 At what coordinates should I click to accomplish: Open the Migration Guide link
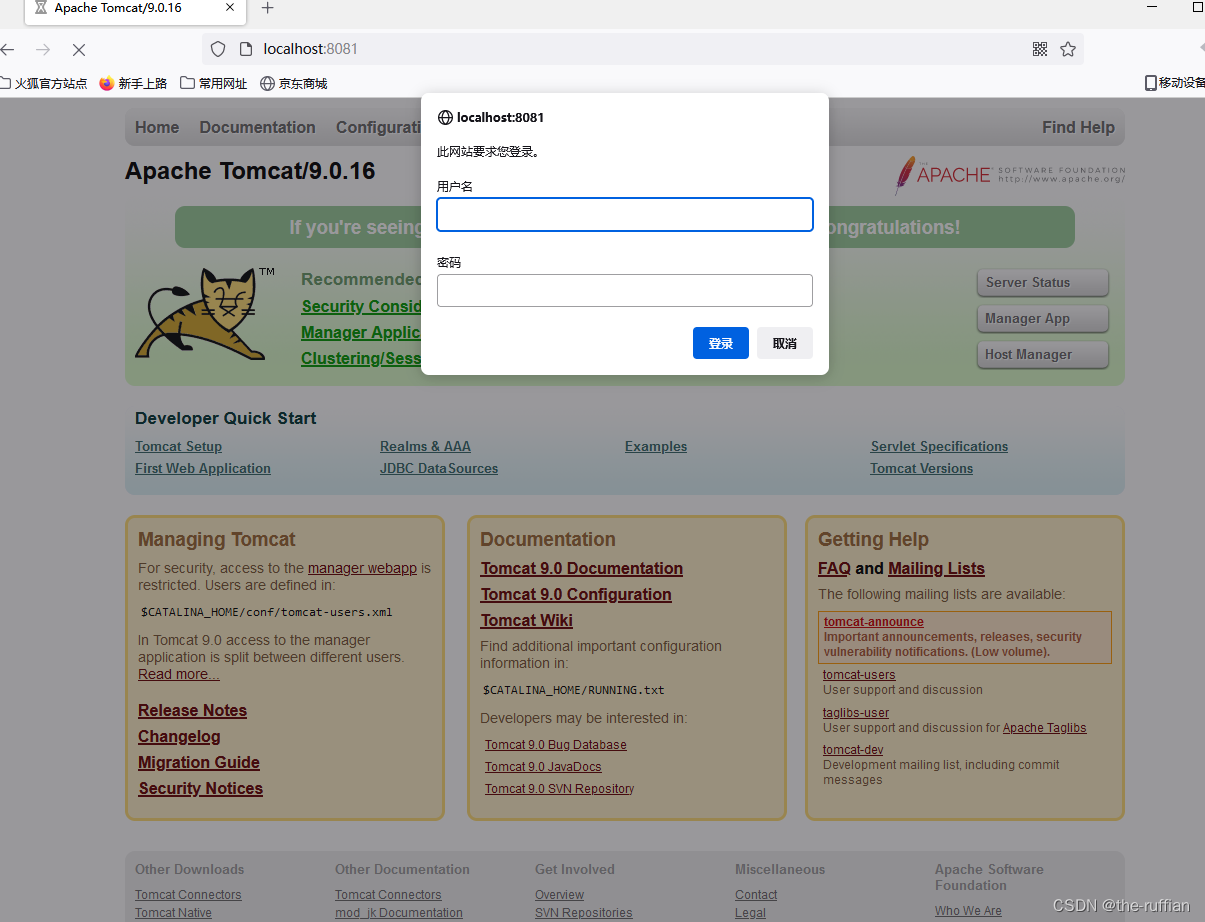point(199,762)
